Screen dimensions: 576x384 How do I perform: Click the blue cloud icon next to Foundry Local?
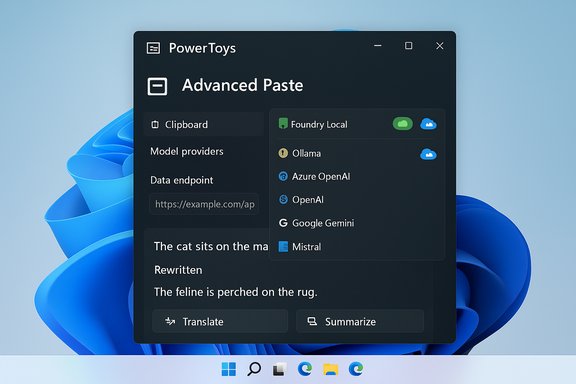(x=428, y=124)
